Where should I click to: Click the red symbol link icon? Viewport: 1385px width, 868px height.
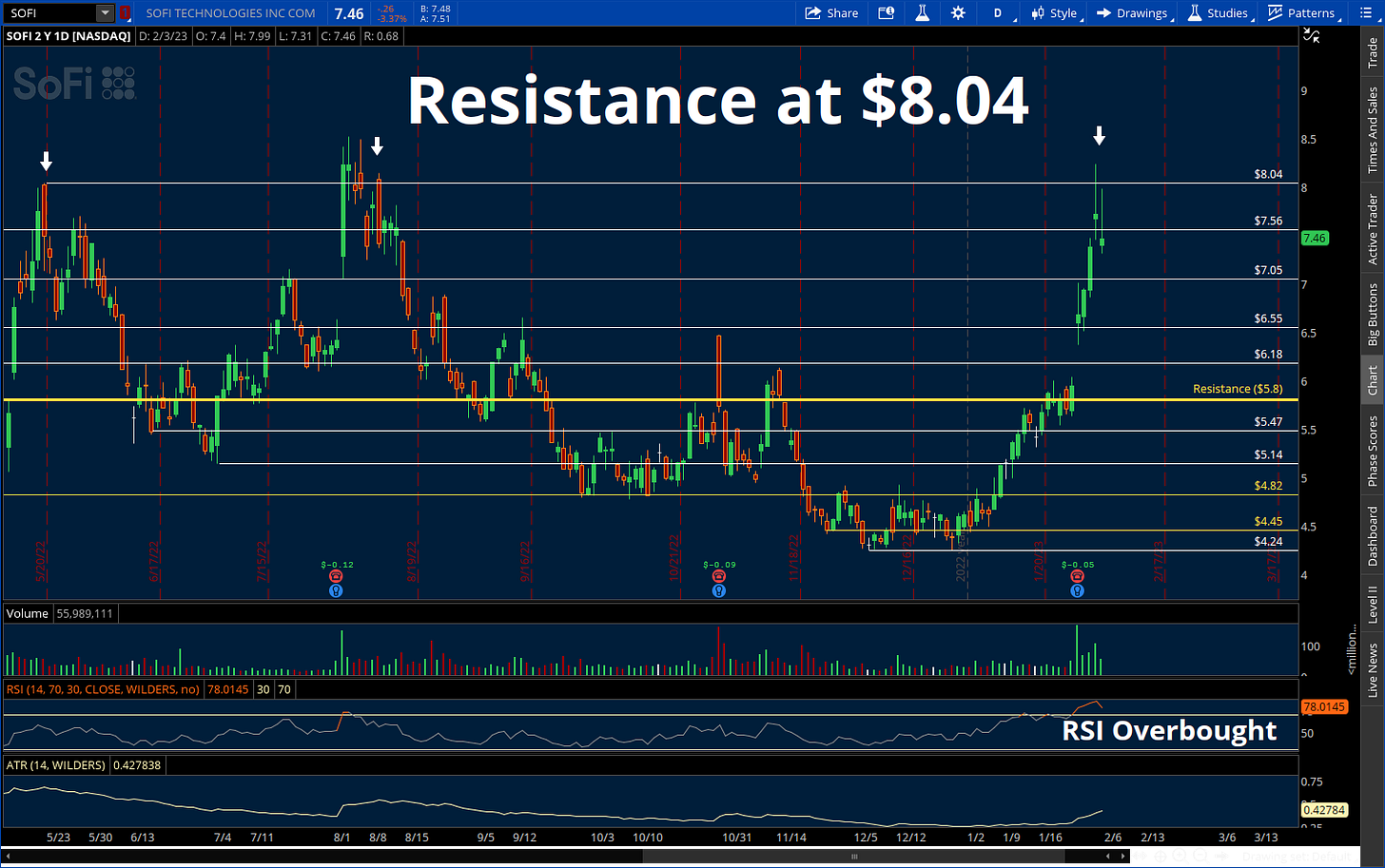(x=125, y=13)
